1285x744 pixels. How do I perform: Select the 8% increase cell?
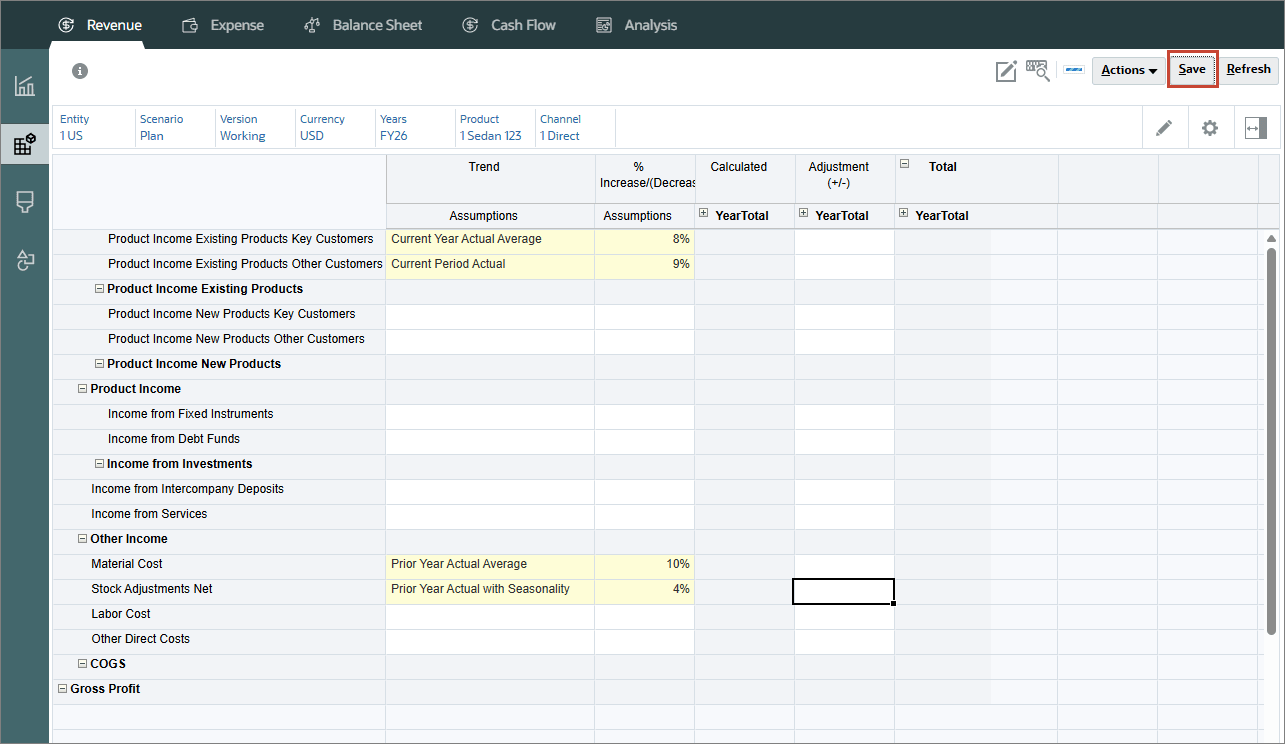click(645, 240)
